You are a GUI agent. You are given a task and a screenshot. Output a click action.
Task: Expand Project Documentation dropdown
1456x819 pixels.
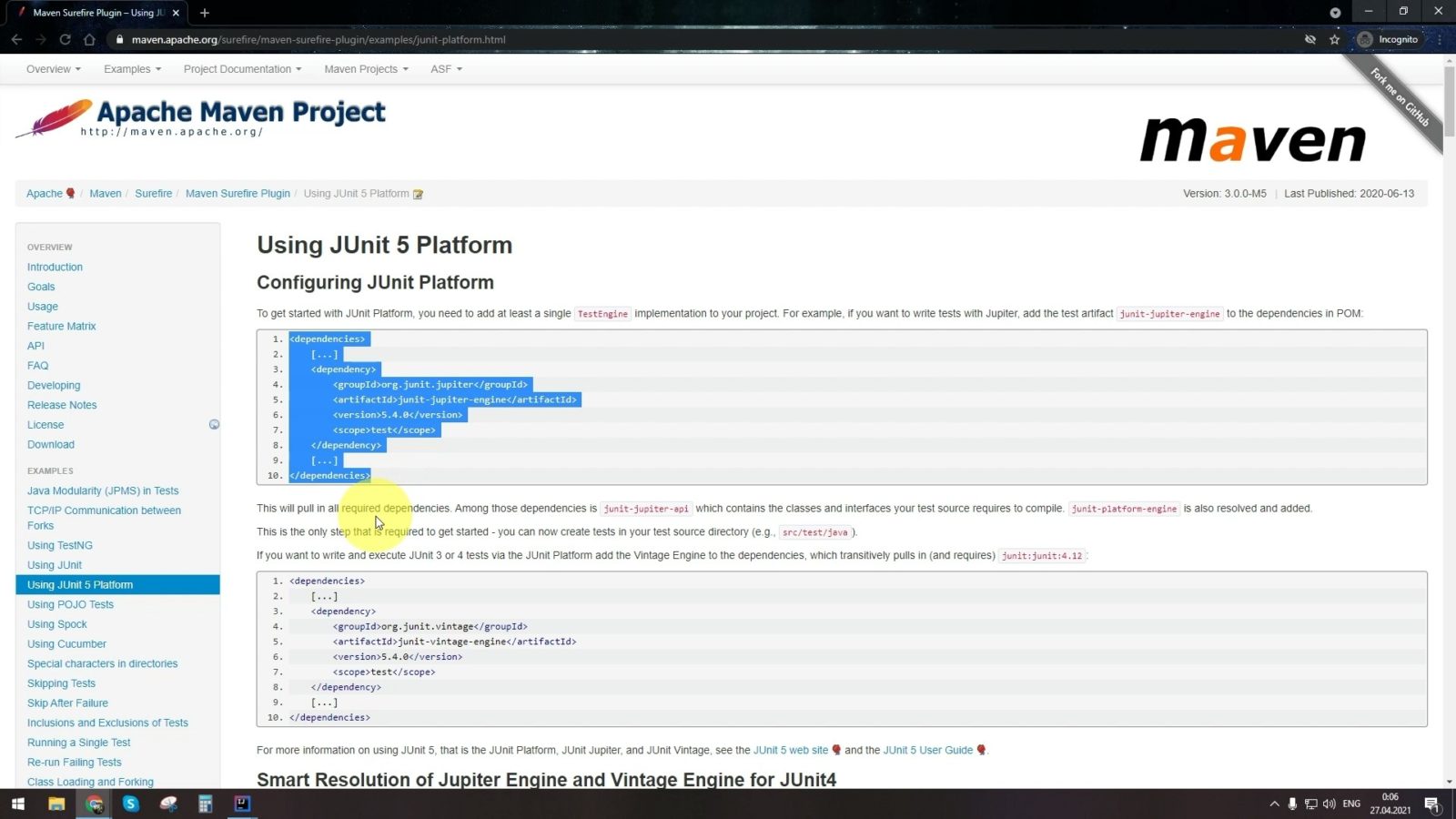pyautogui.click(x=242, y=69)
